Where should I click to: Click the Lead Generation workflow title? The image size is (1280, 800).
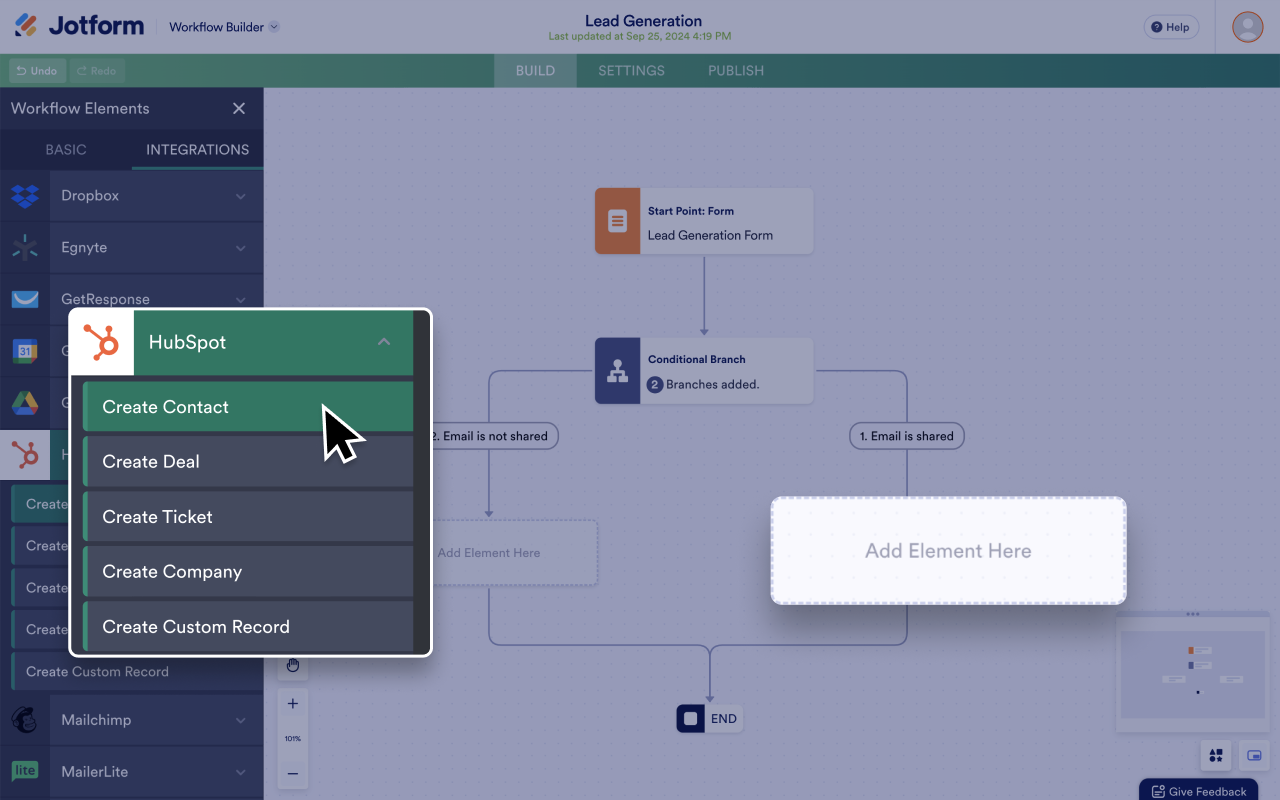[643, 21]
